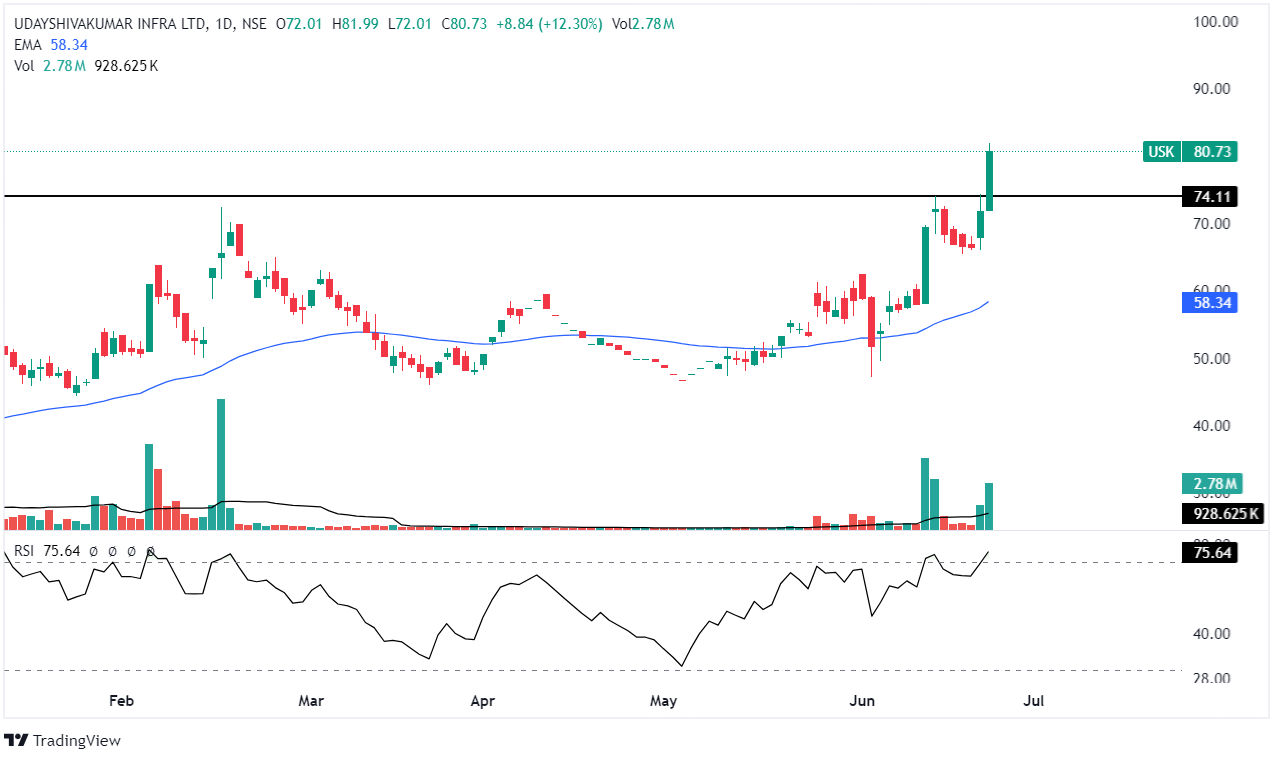Click the TradingView logo icon
The width and height of the screenshot is (1282, 762).
[x=16, y=740]
